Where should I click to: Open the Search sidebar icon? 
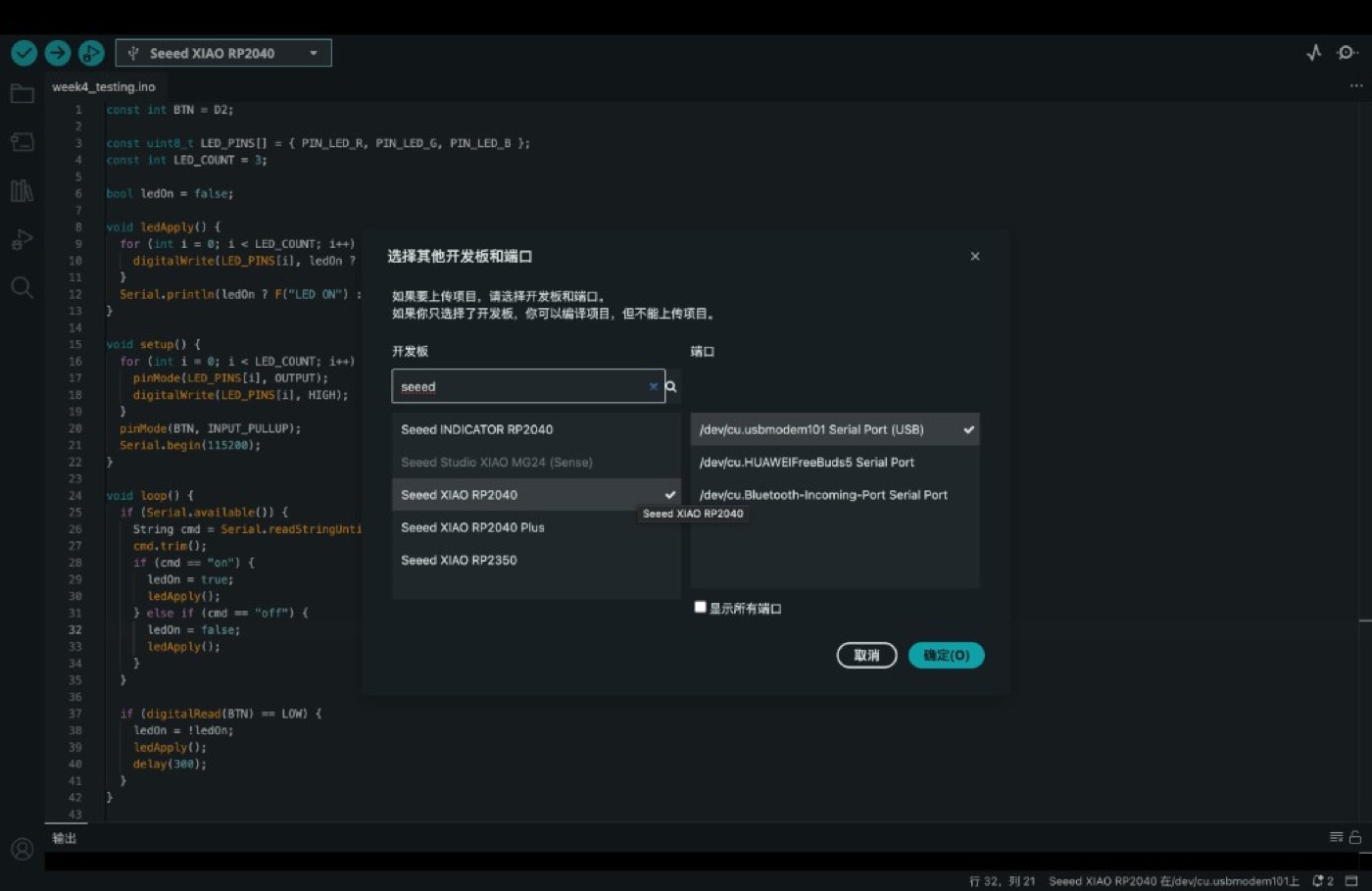[x=22, y=287]
